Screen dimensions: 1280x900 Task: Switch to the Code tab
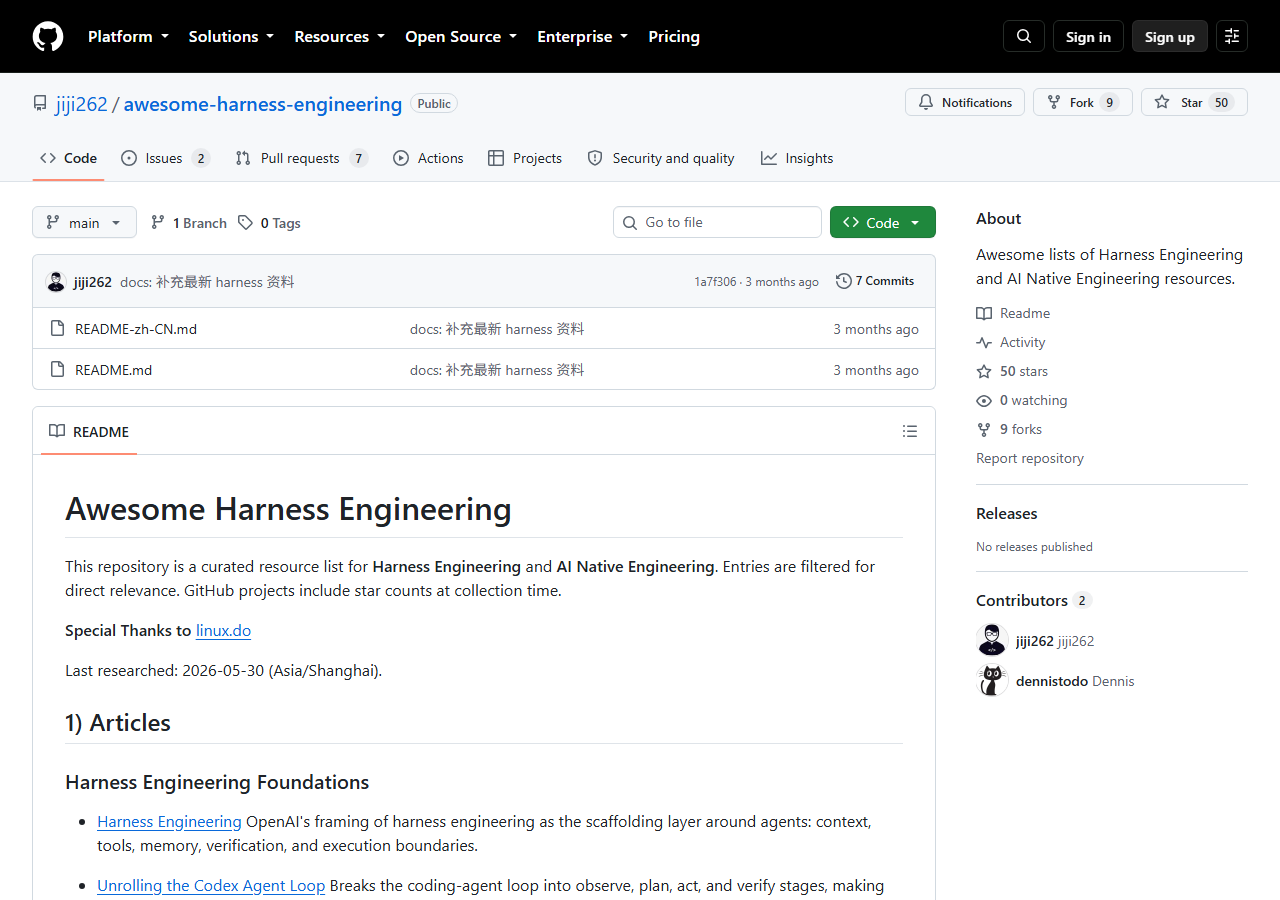point(68,158)
